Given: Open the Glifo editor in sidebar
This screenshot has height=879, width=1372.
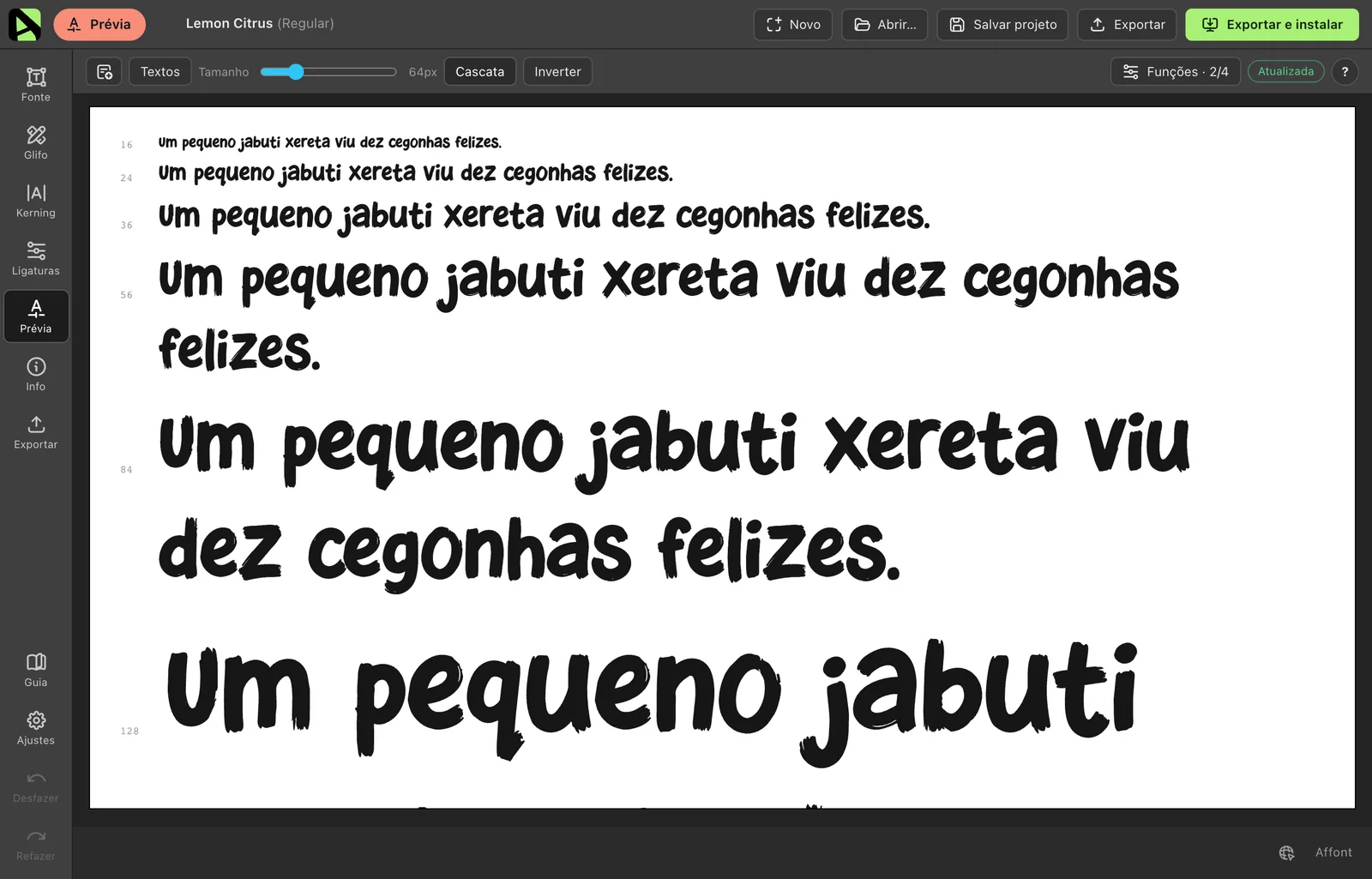Looking at the screenshot, I should (36, 143).
